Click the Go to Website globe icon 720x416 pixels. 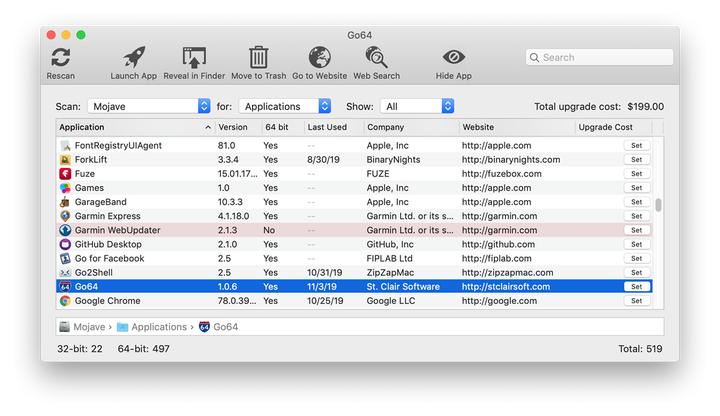tap(320, 57)
